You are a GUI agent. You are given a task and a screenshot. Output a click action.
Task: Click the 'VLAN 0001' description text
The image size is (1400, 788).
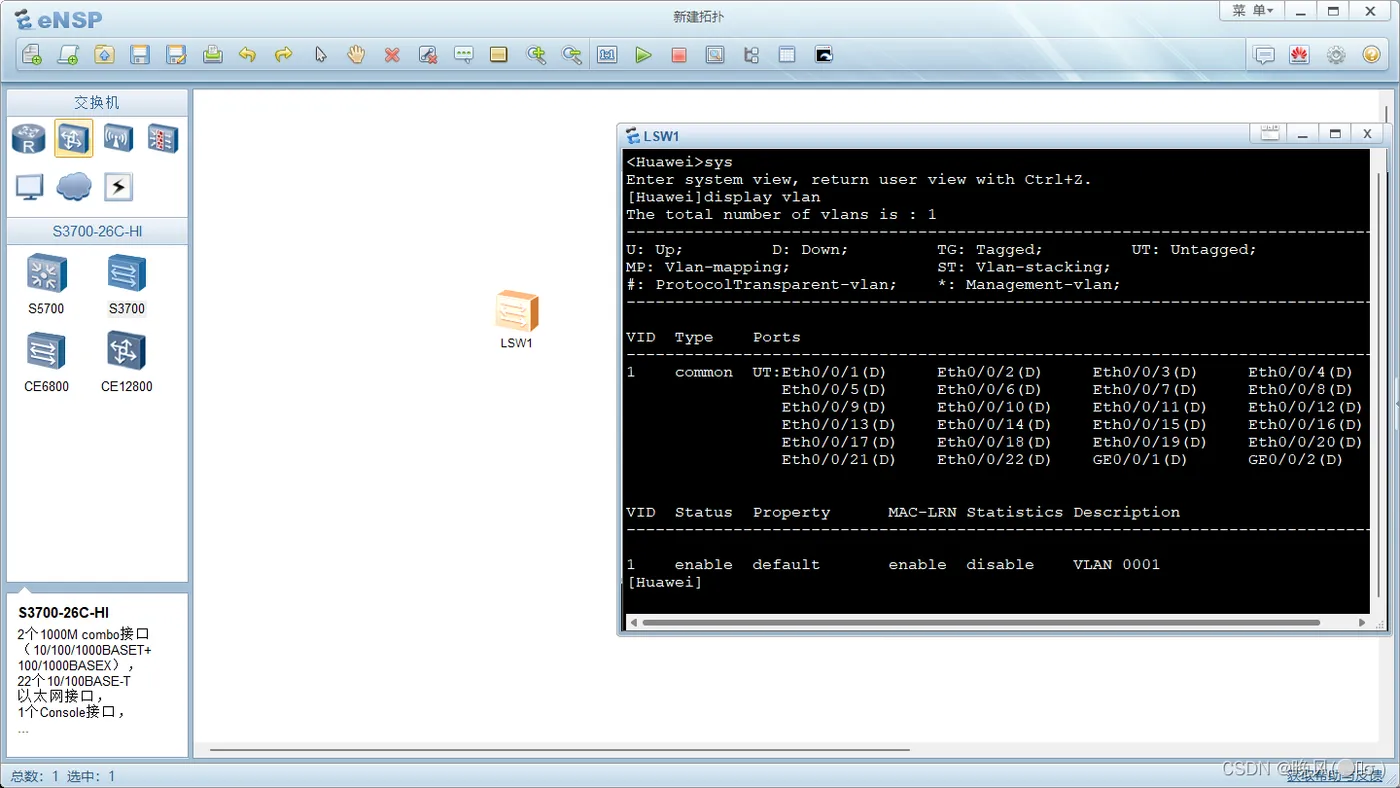pos(1117,564)
